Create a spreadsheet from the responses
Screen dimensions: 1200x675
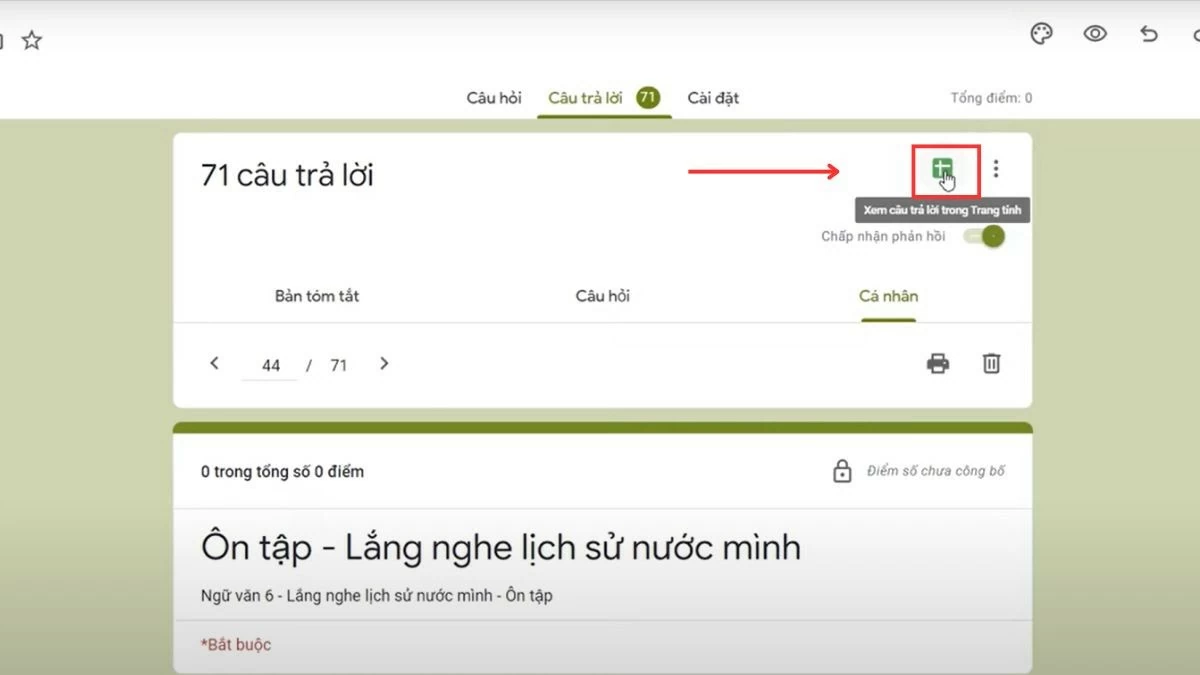click(941, 168)
